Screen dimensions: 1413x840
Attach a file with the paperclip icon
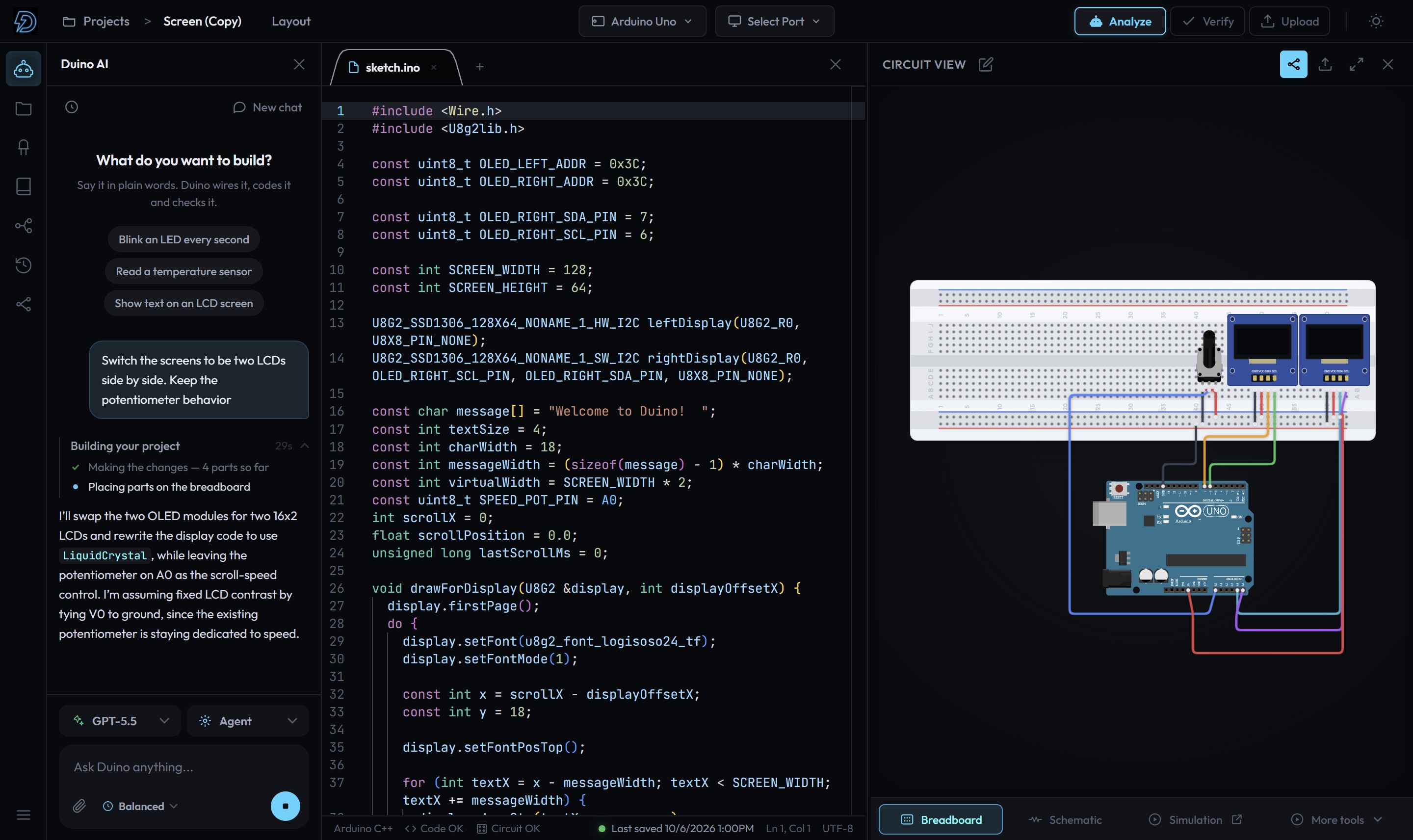(79, 806)
